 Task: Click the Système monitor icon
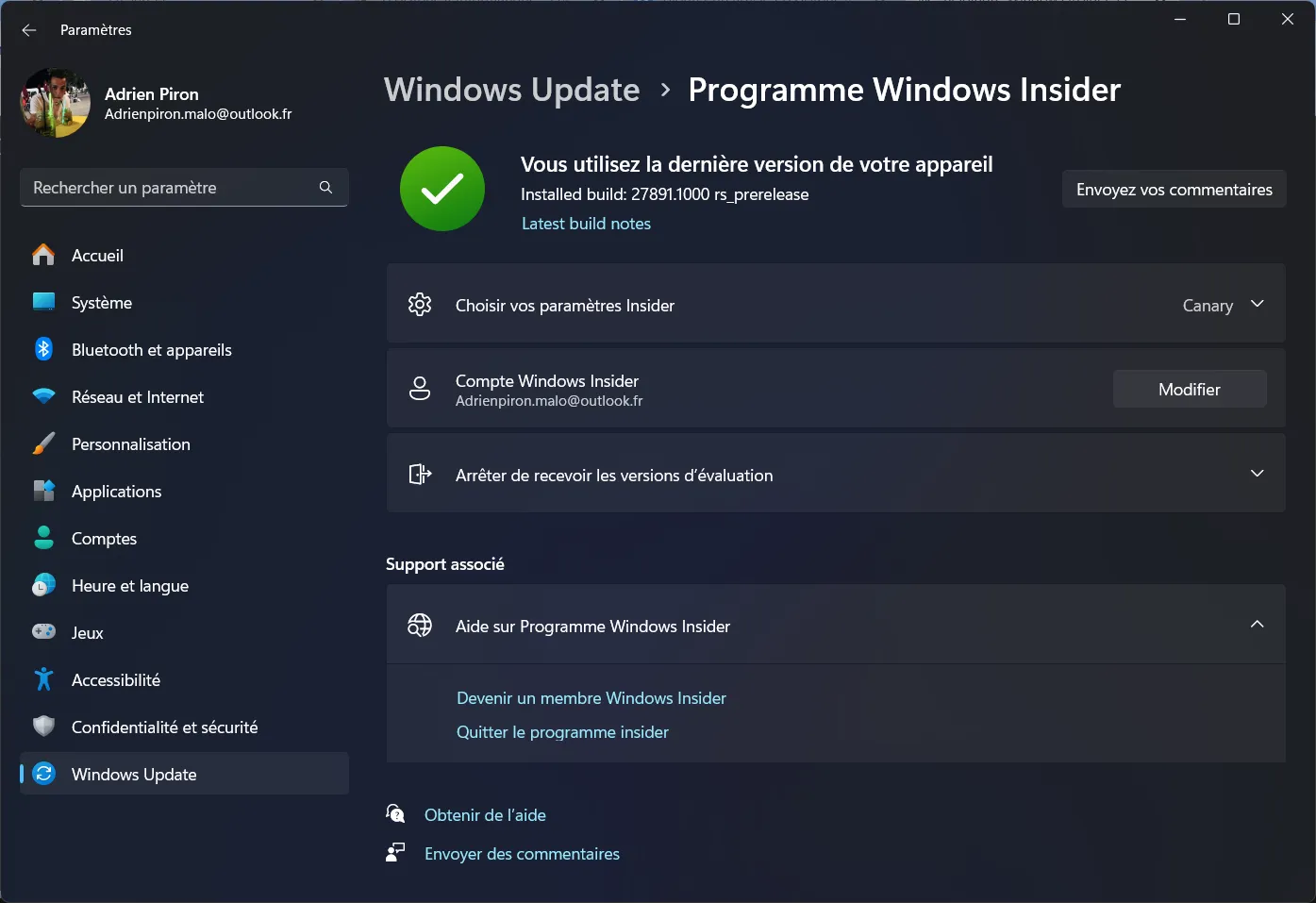pos(43,302)
